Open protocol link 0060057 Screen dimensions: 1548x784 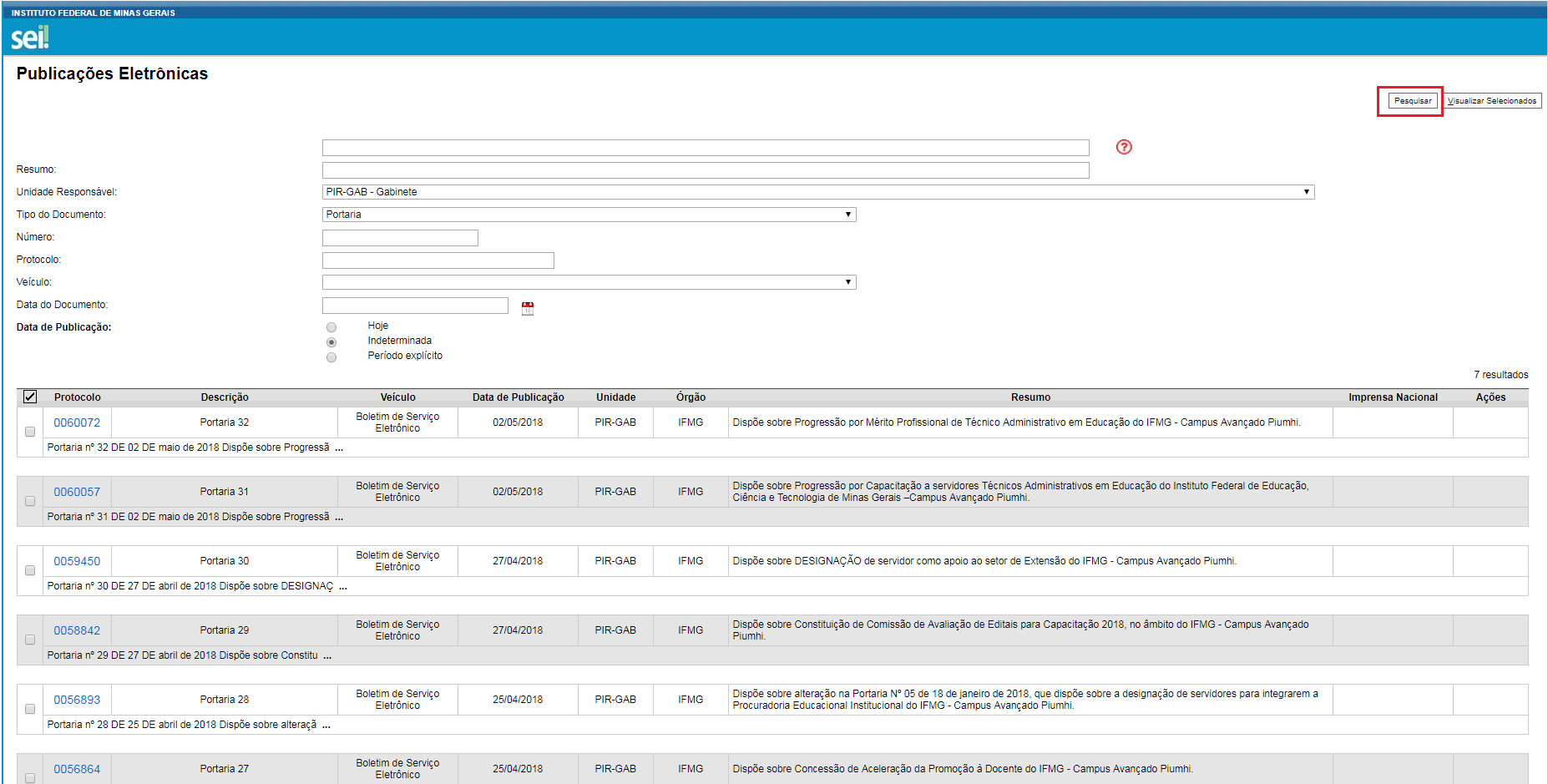pos(77,492)
